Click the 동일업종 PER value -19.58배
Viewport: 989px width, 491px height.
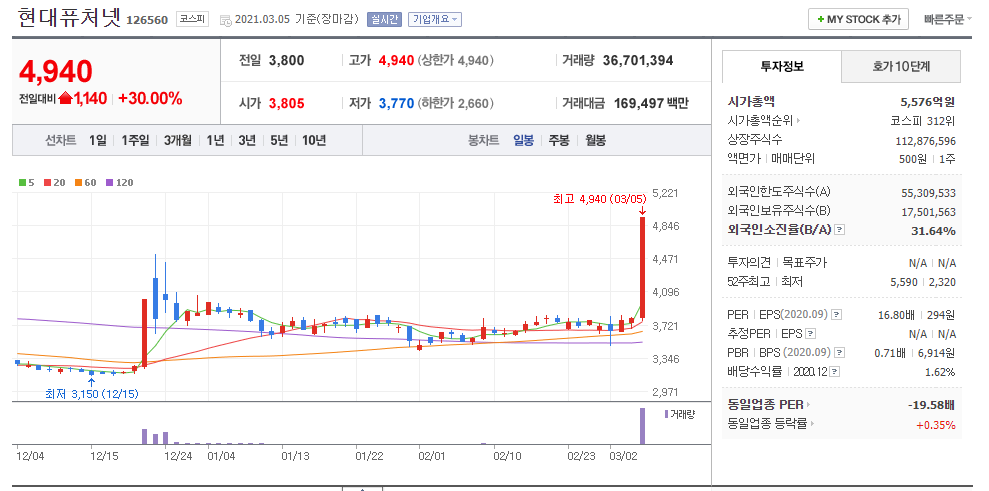tap(932, 405)
